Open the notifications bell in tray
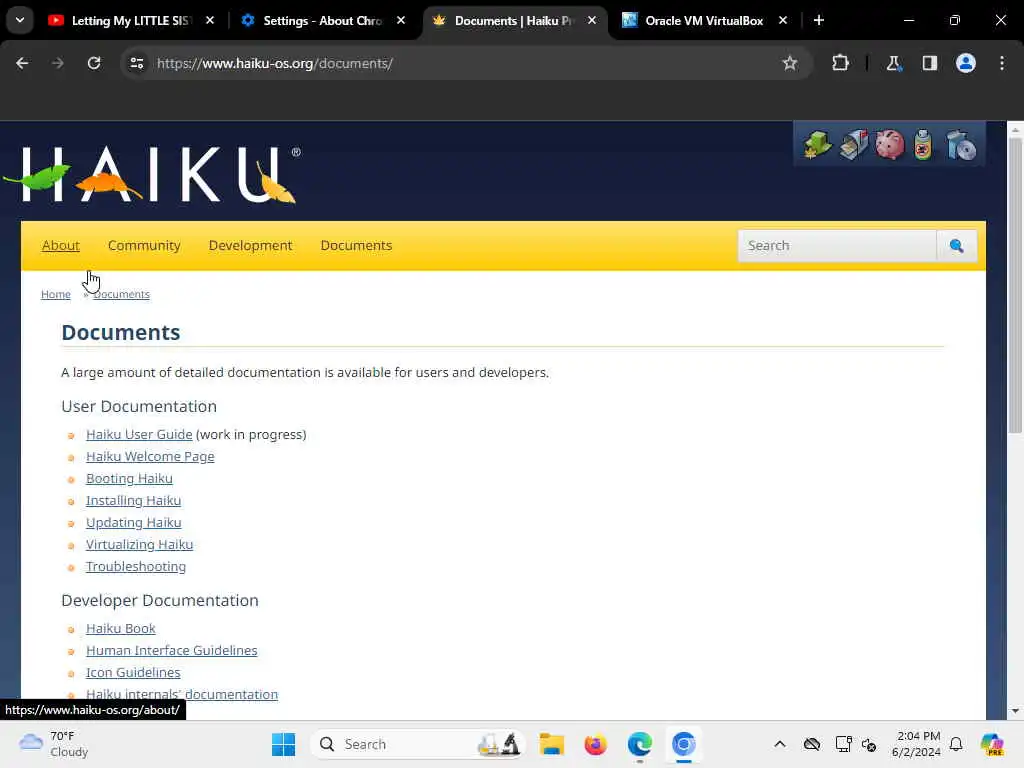 coord(956,744)
